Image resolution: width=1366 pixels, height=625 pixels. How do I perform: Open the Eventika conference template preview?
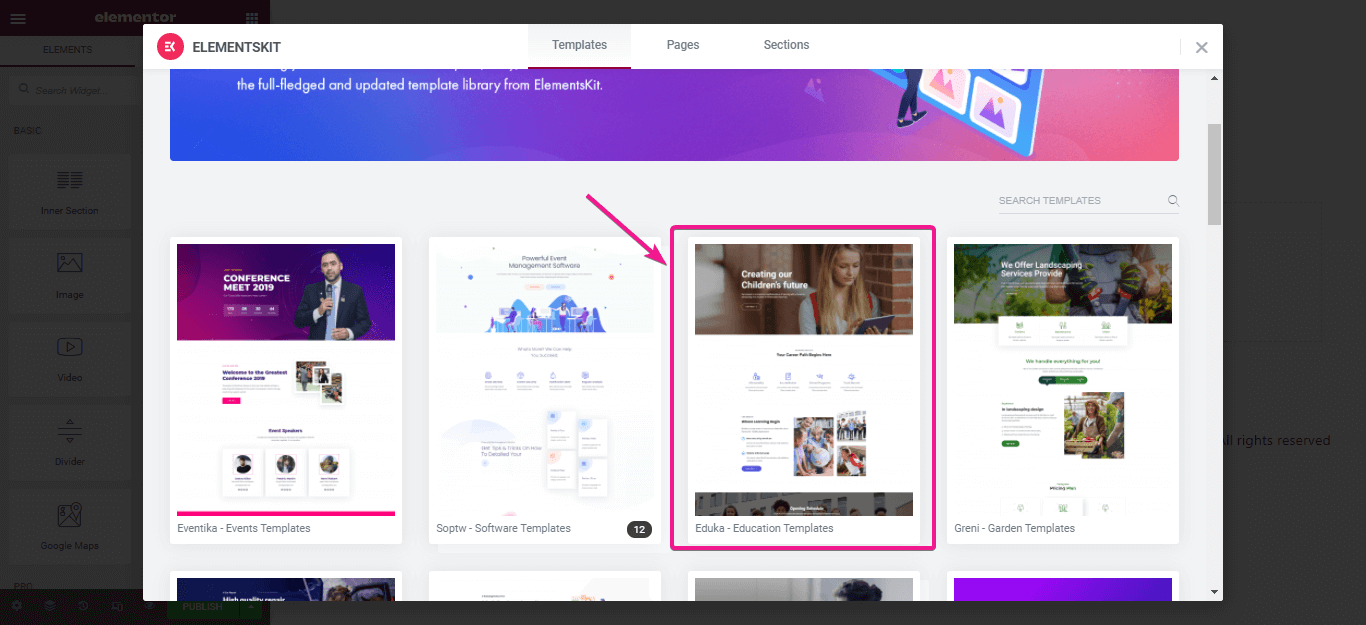click(x=286, y=380)
